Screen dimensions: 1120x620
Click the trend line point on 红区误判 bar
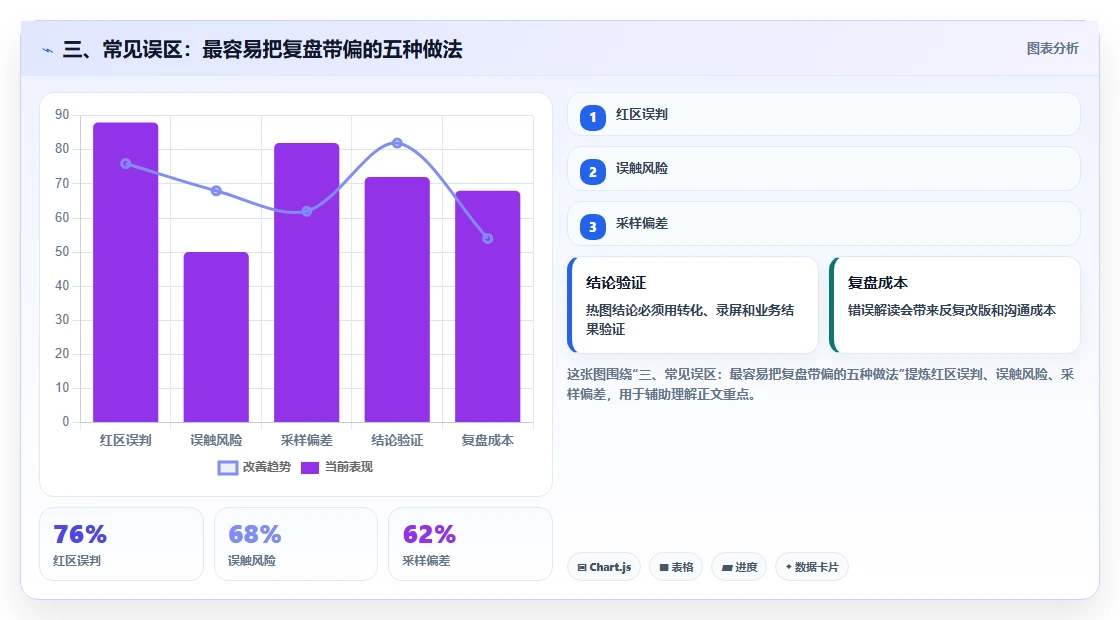click(x=126, y=164)
